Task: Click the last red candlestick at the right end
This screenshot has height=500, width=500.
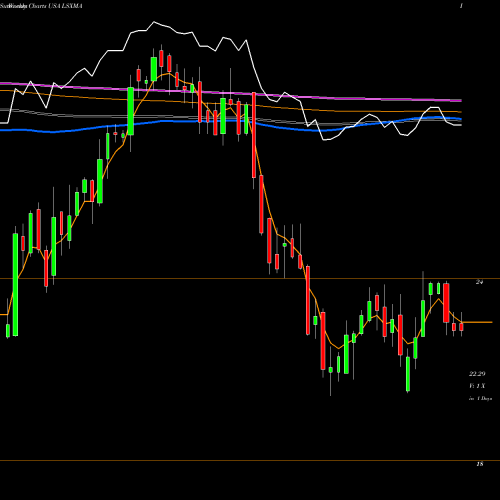Action: pyautogui.click(x=461, y=327)
